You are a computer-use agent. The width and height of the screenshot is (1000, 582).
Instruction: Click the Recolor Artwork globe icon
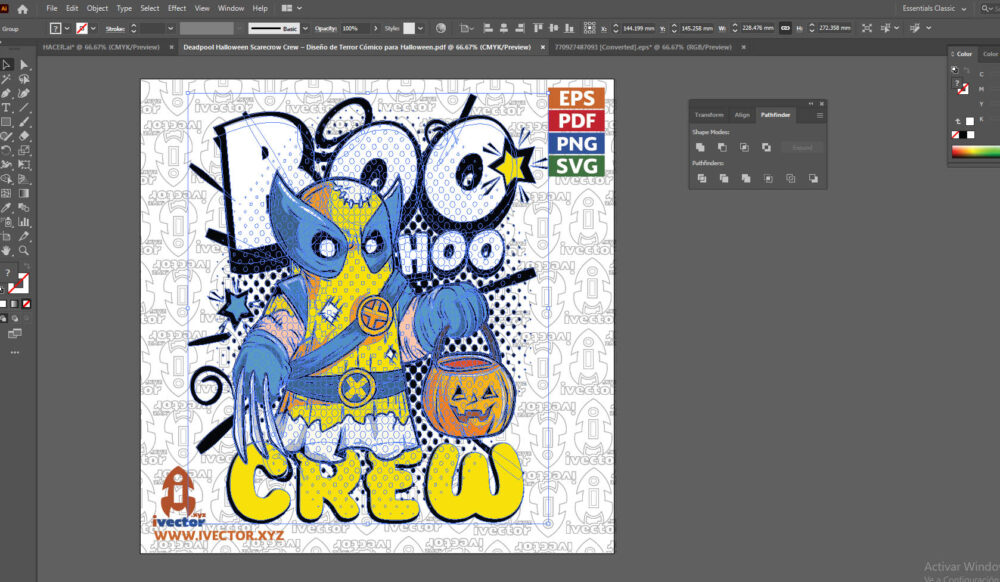[x=441, y=28]
